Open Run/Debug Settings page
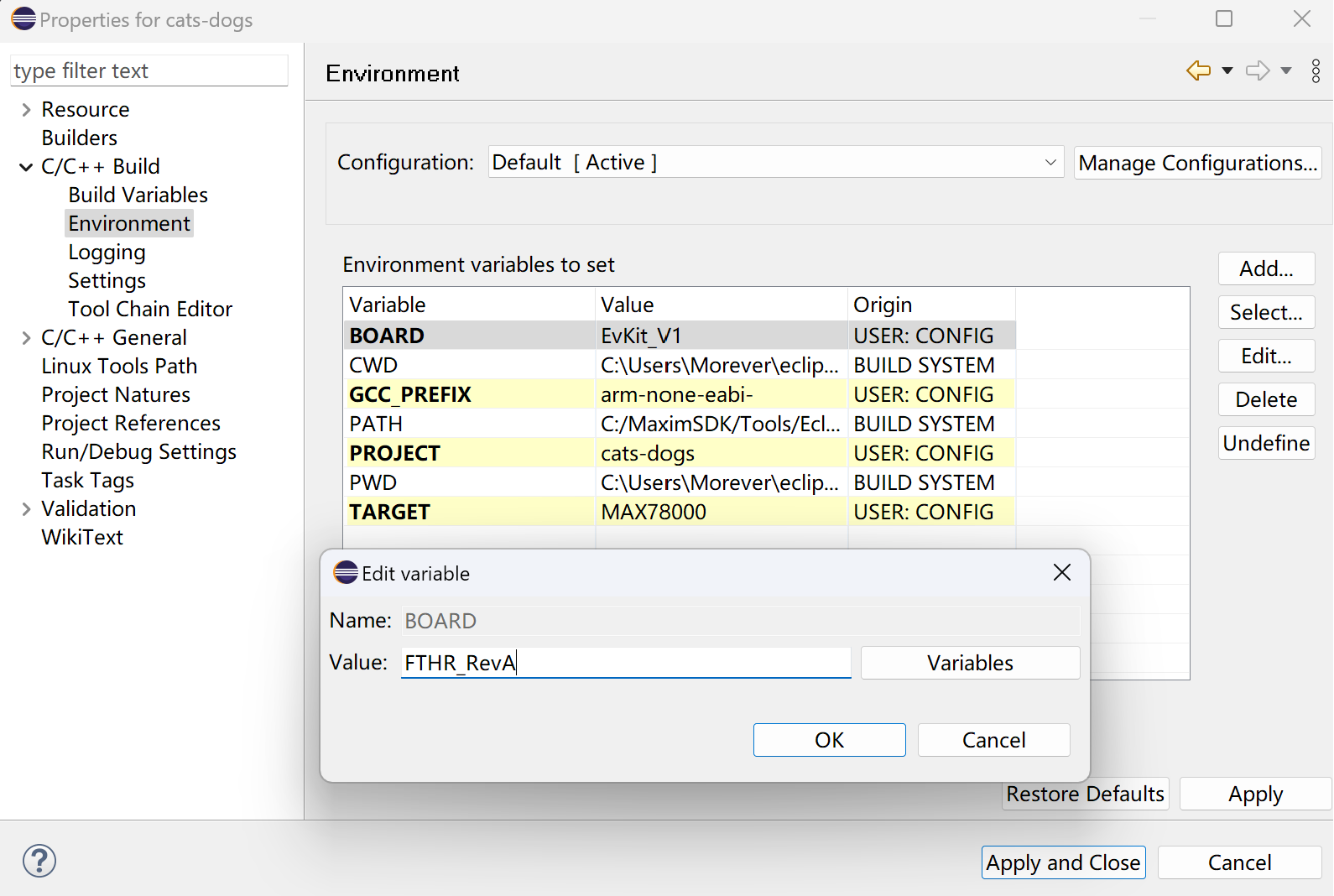Viewport: 1334px width, 896px height. point(139,451)
